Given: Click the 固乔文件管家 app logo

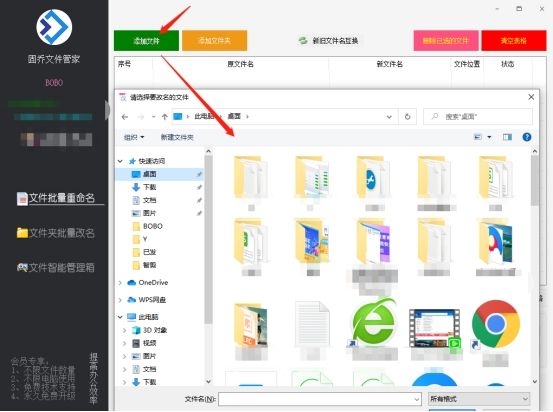Looking at the screenshot, I should point(54,27).
